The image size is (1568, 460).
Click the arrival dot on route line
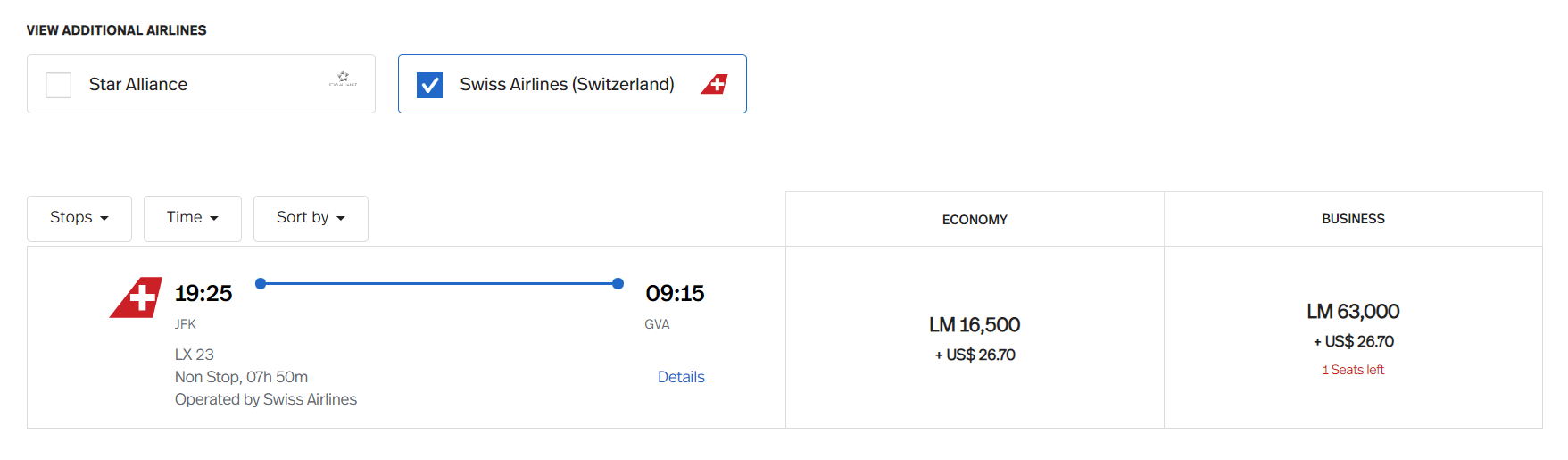pos(618,283)
